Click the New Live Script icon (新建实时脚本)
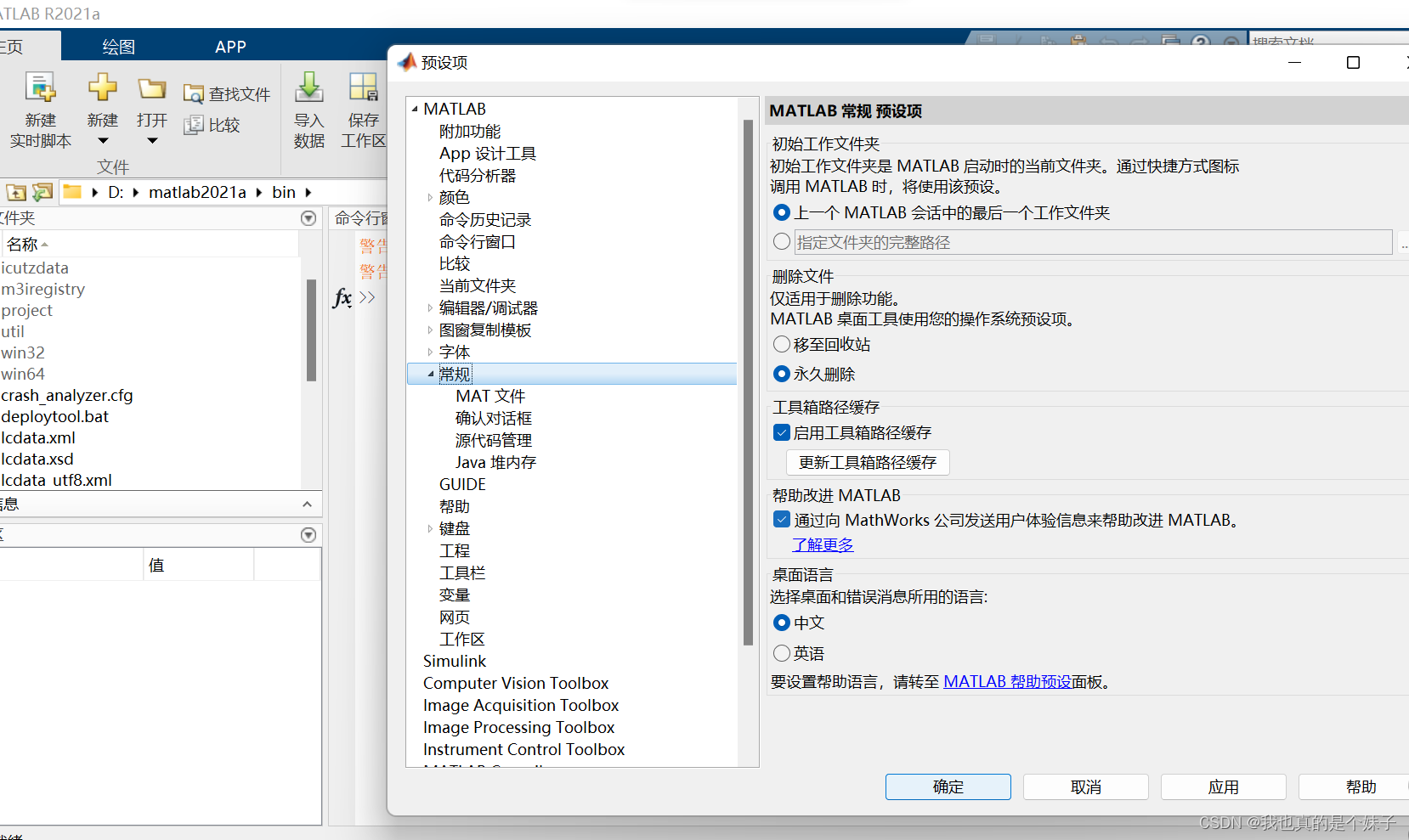 point(40,87)
